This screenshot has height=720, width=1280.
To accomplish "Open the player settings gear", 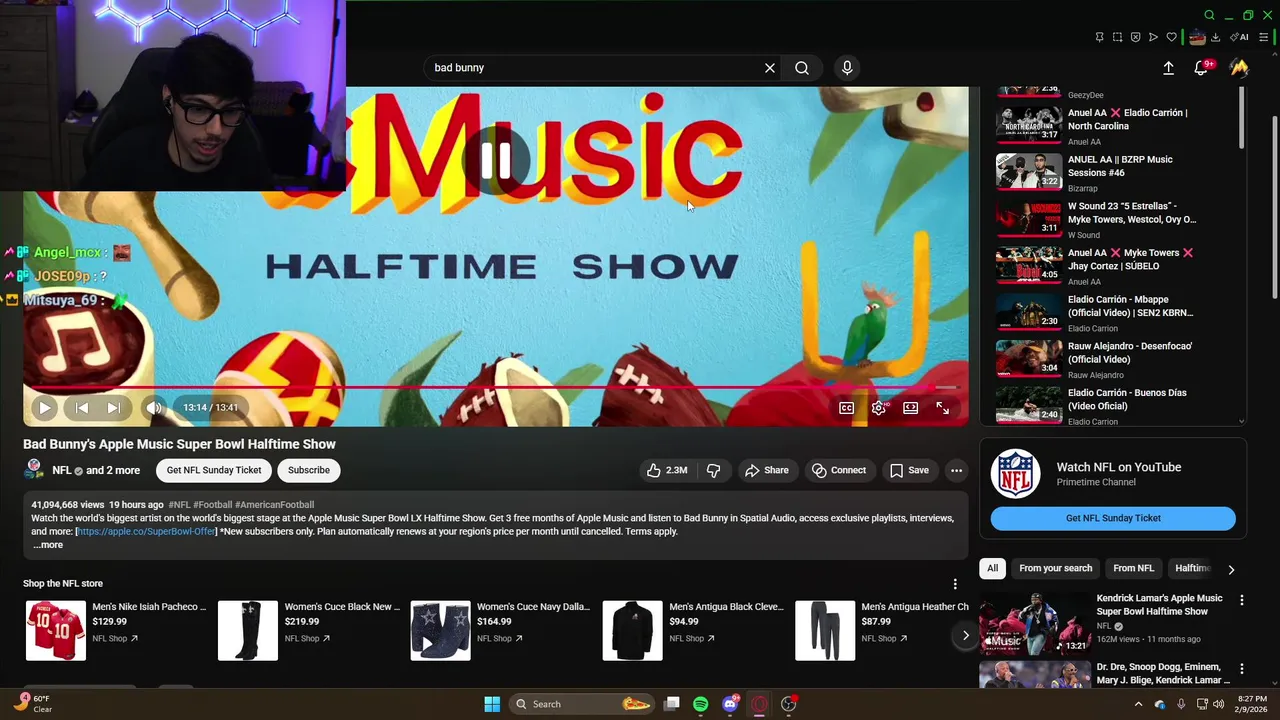I will tap(878, 407).
